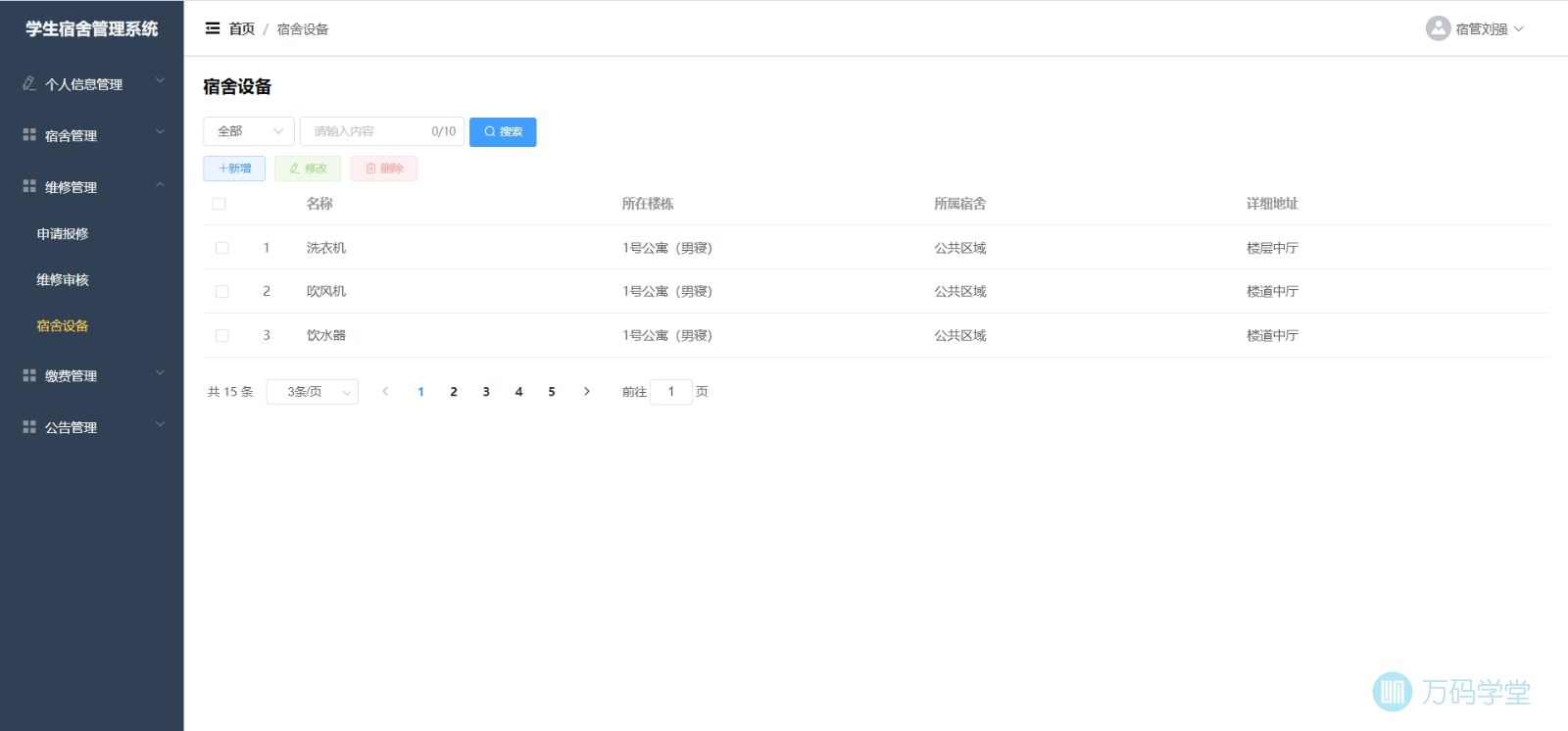Click the green 修改 edit button
1568x731 pixels.
308,169
